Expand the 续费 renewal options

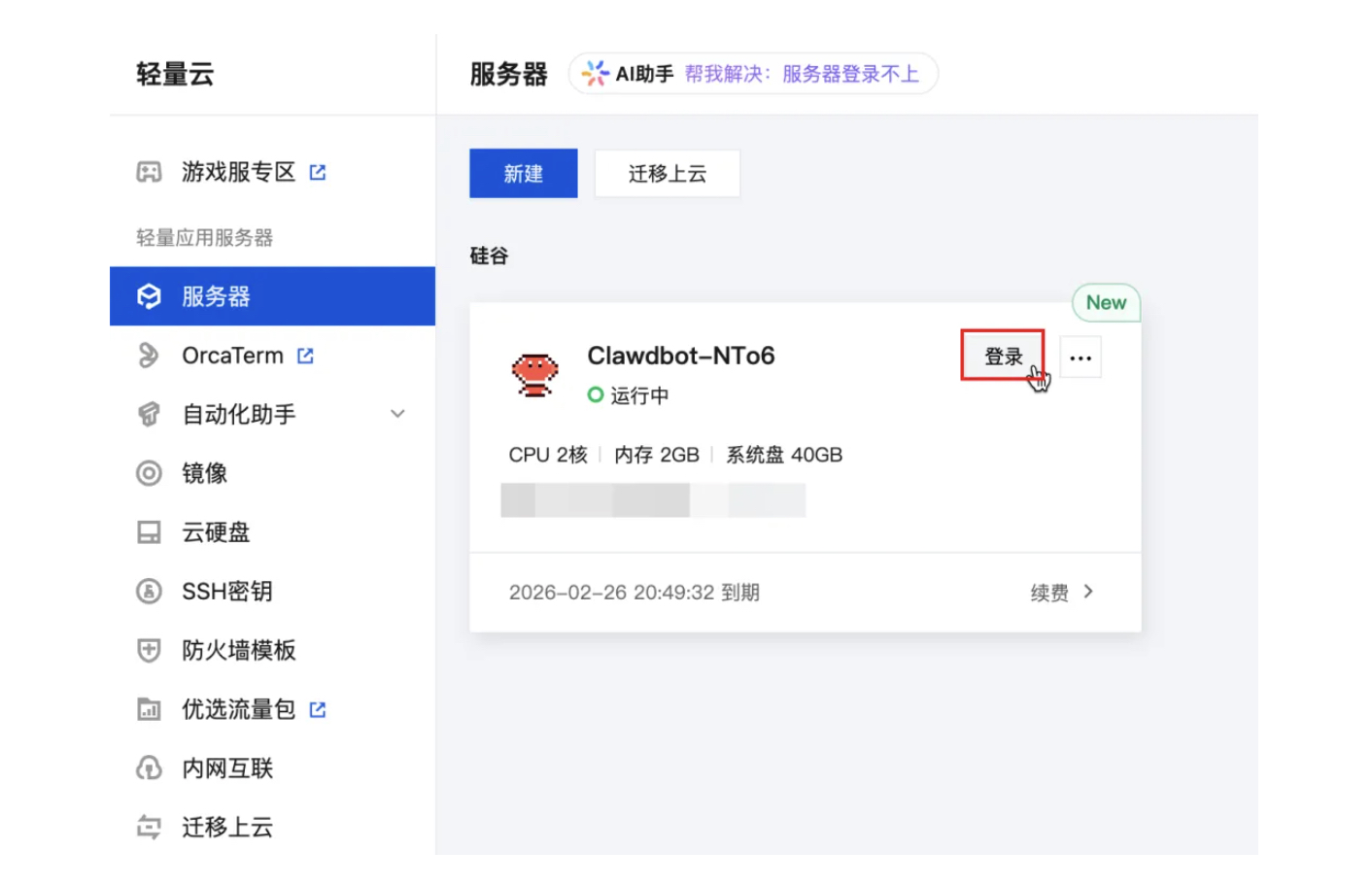click(x=1063, y=592)
